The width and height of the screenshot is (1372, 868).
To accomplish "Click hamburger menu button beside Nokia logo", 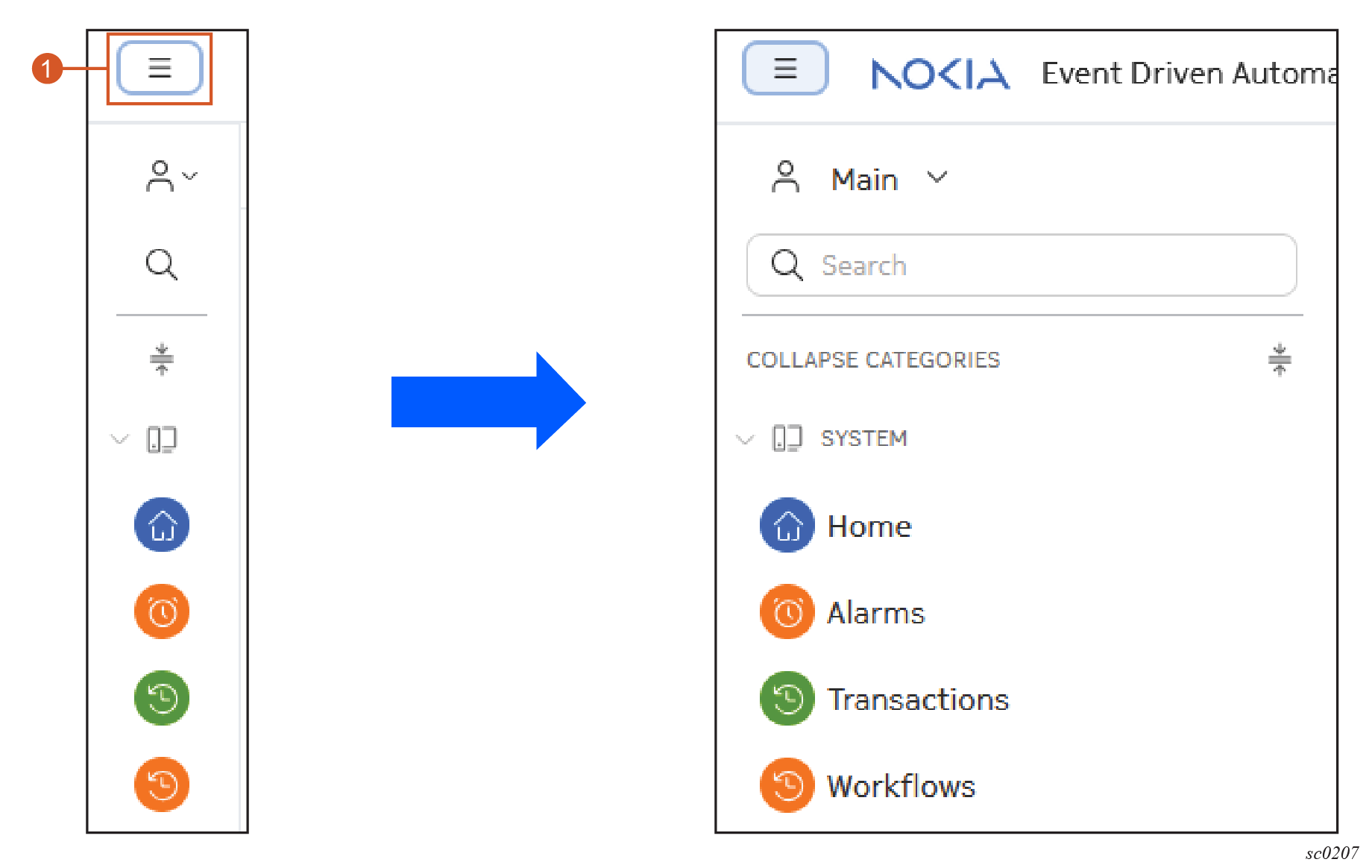I will (x=785, y=68).
